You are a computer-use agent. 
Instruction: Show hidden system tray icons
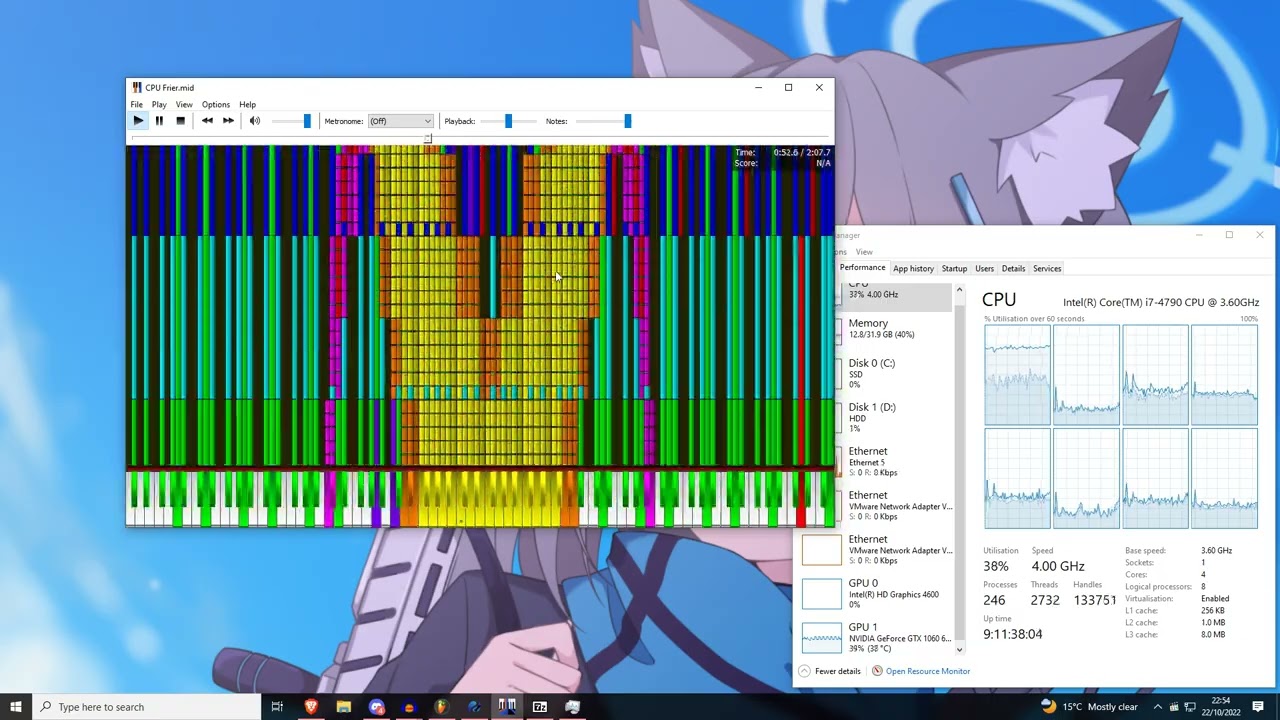coord(1158,707)
